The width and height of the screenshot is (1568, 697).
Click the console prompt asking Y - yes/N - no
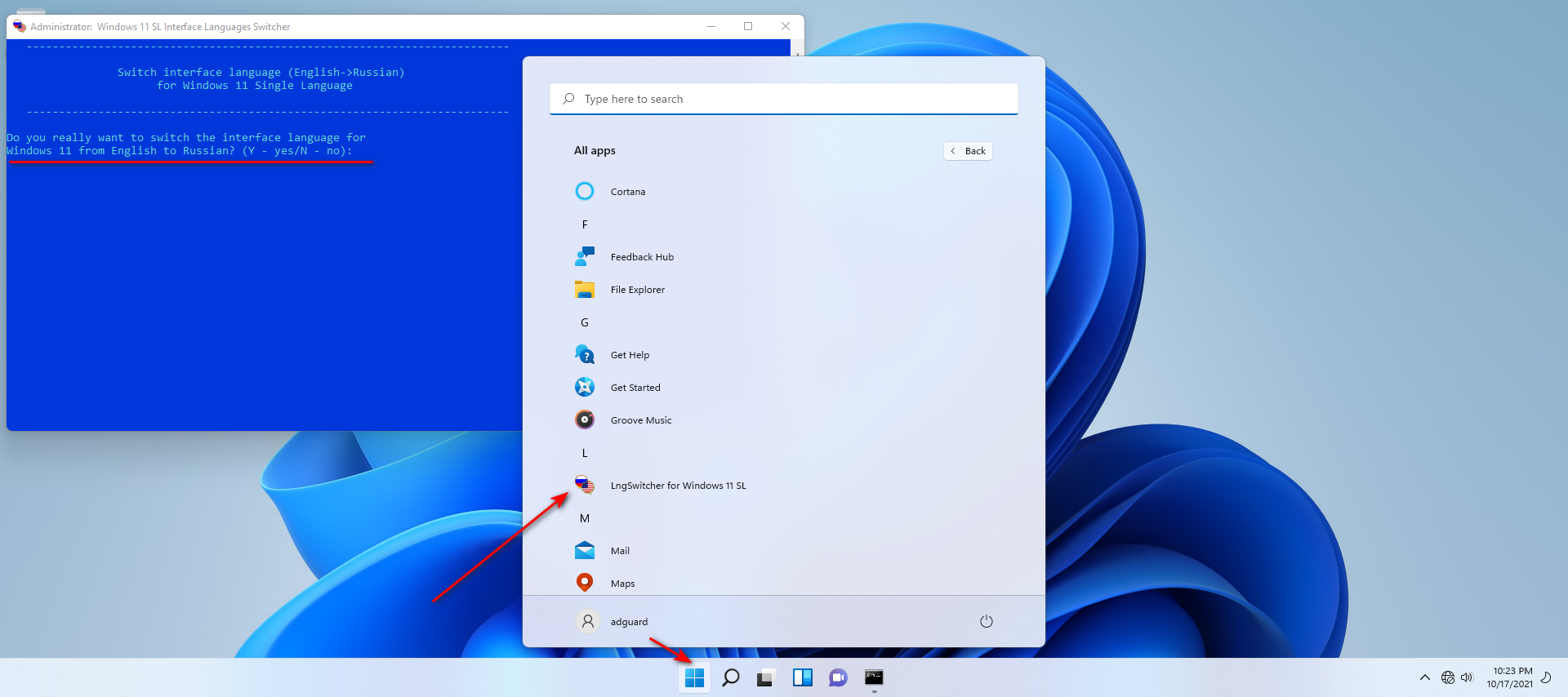pyautogui.click(x=186, y=144)
